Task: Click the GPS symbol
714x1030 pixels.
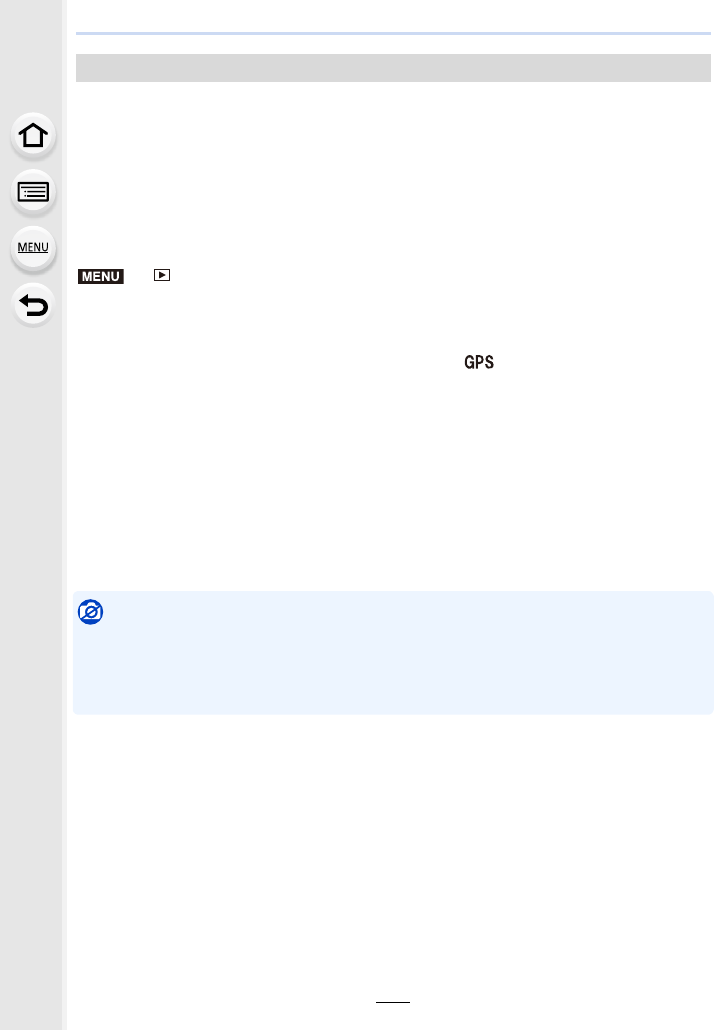Action: click(479, 362)
